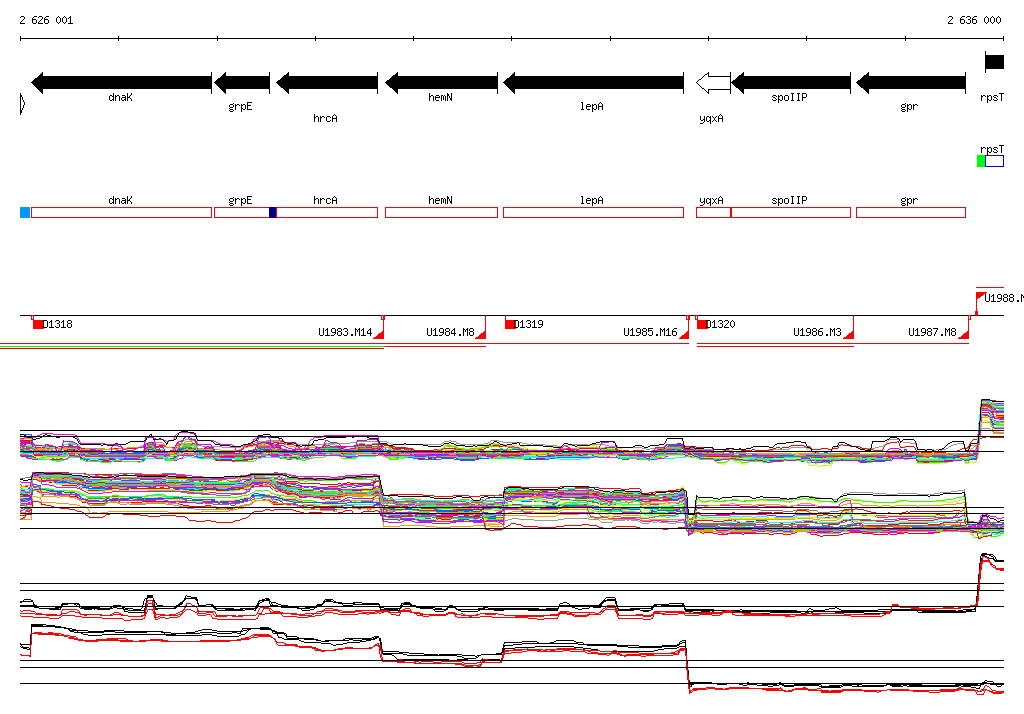Image resolution: width=1024 pixels, height=714 pixels.
Task: Select the gpr gene arrow
Action: 910,83
